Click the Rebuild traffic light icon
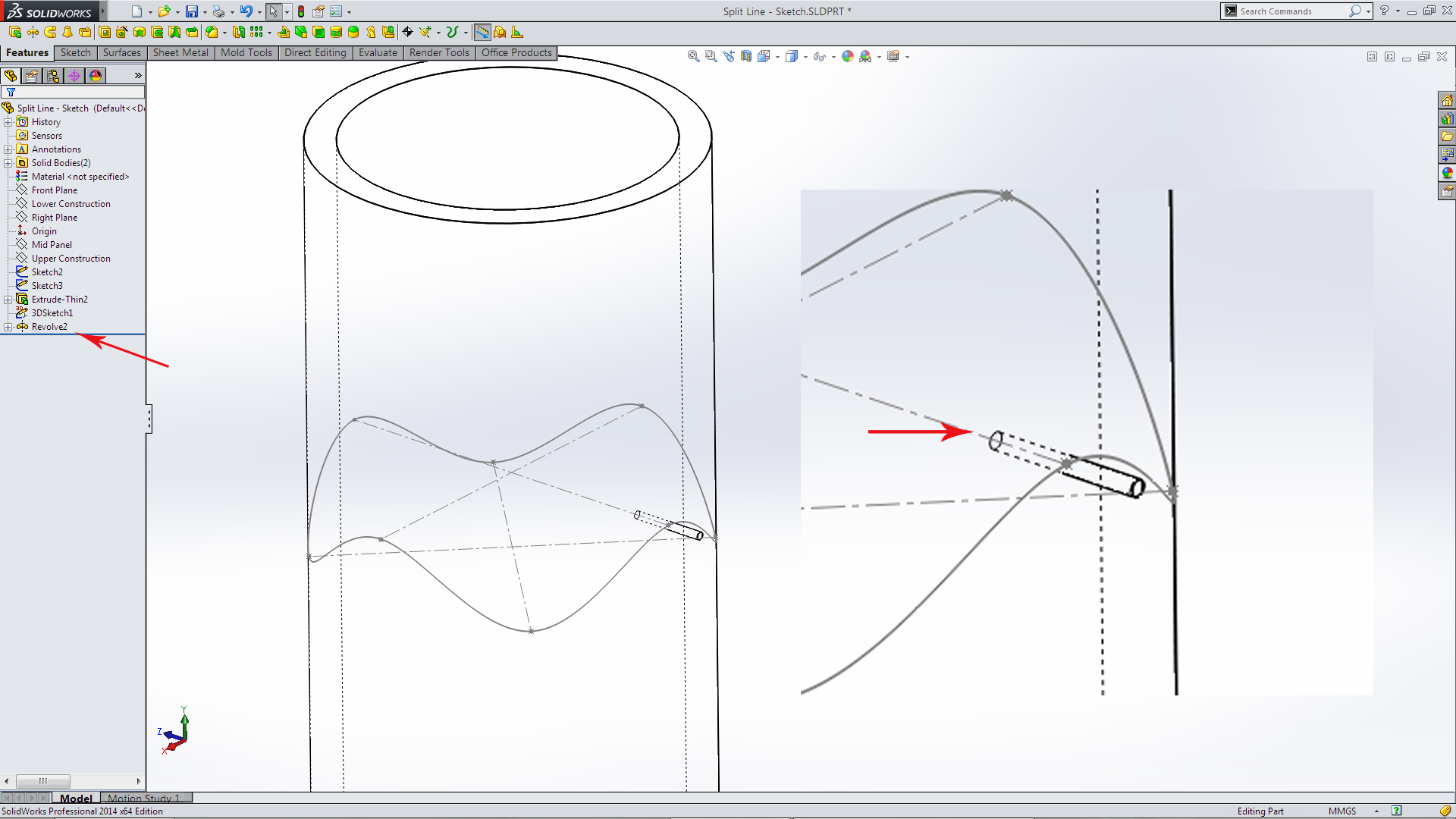The height and width of the screenshot is (819, 1456). click(301, 11)
